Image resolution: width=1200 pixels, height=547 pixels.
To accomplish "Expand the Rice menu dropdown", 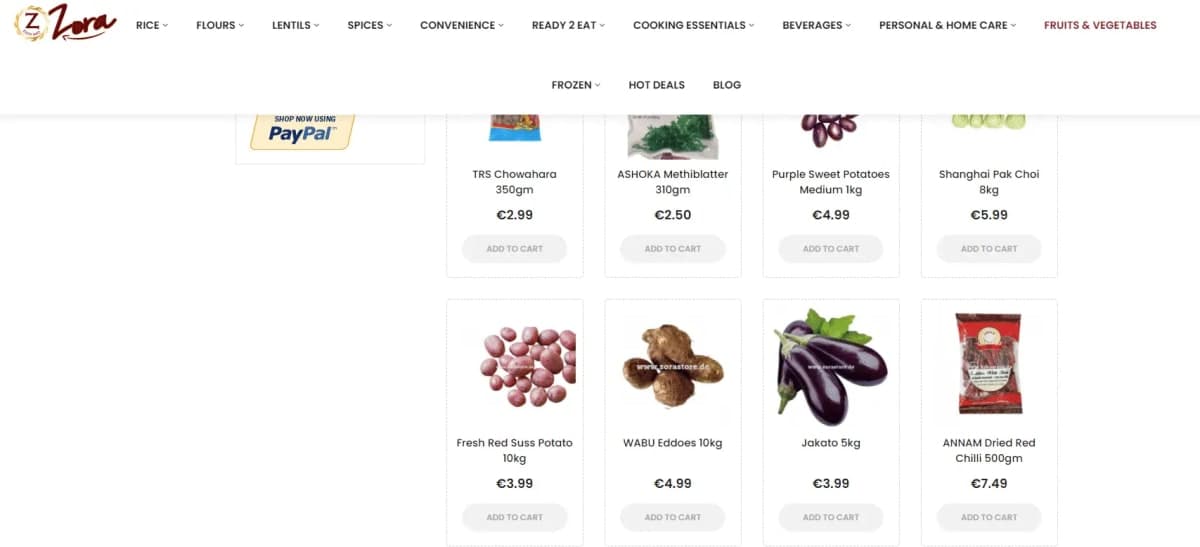I will click(x=152, y=25).
